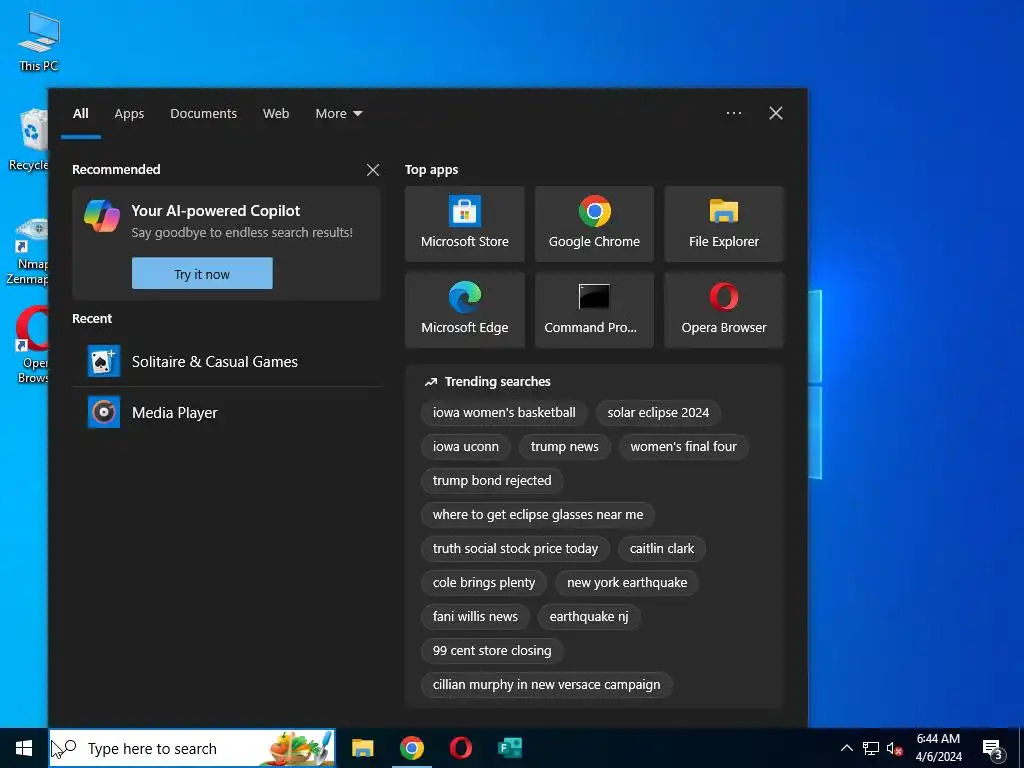1024x768 pixels.
Task: Click Try it now for Copilot
Action: [202, 274]
